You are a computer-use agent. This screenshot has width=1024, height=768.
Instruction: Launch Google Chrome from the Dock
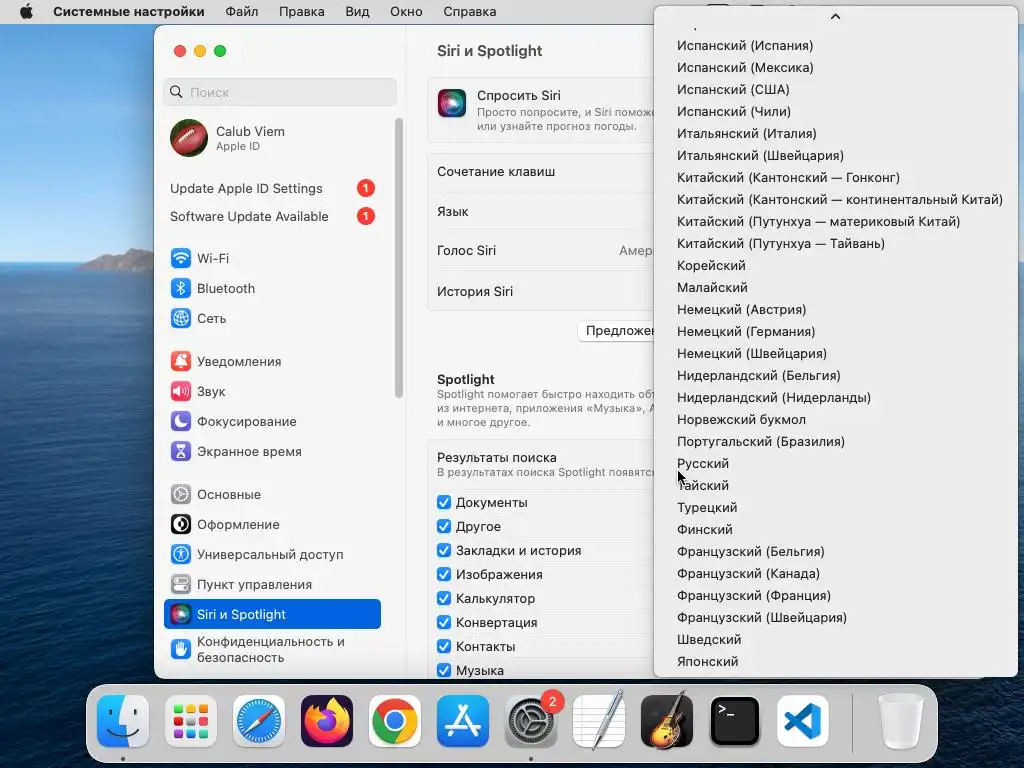[394, 721]
